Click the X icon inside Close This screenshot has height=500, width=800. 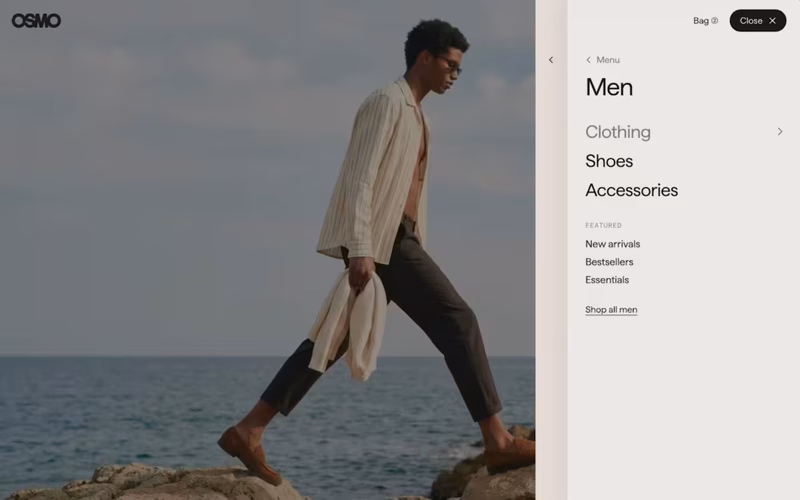(x=772, y=21)
